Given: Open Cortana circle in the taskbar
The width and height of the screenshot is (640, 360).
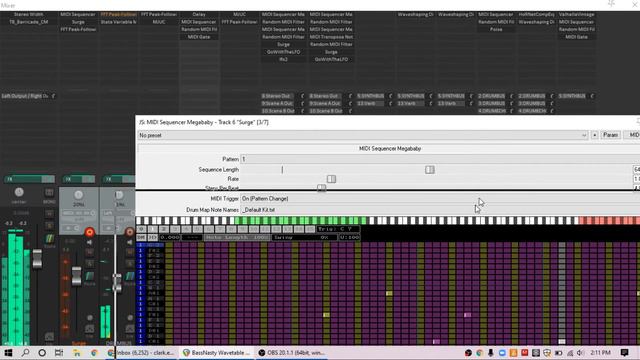Looking at the screenshot, I should point(42,353).
